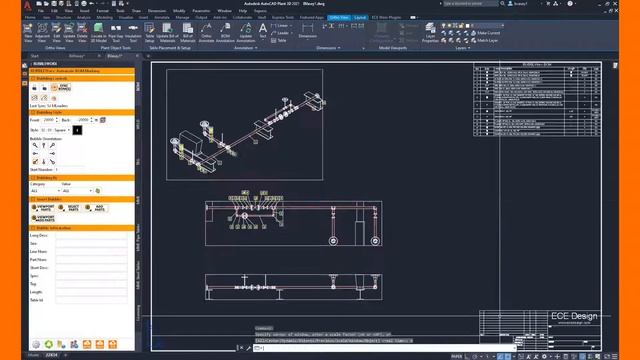Switch to the Home ribbon tab
The image size is (640, 360).
(30, 18)
